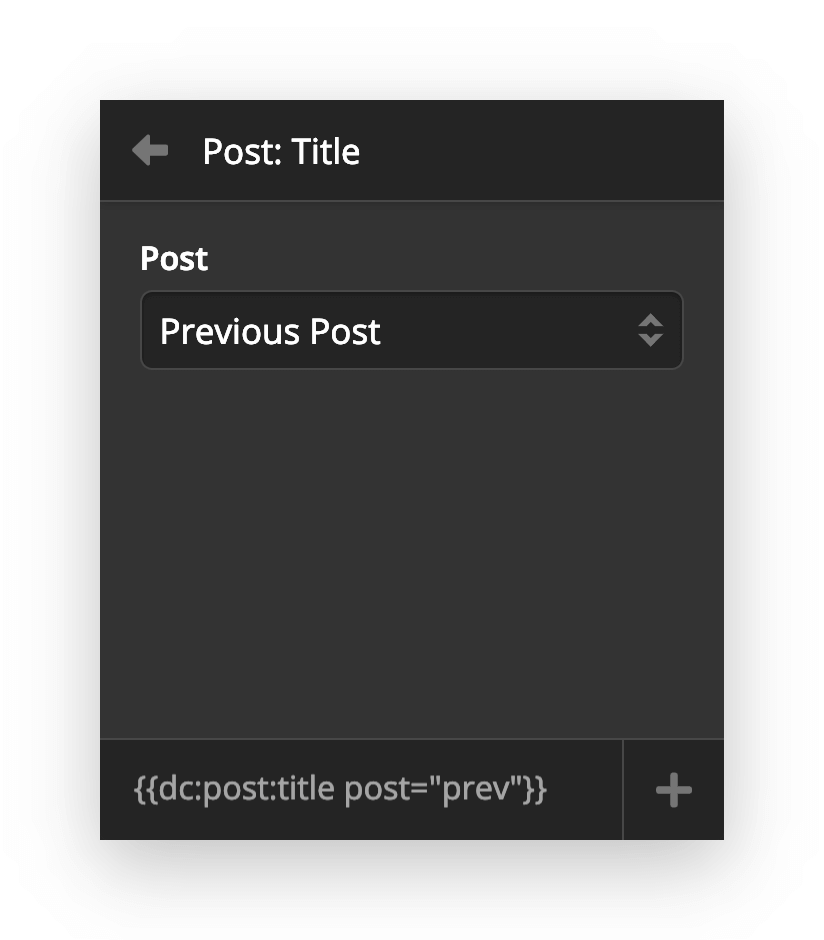Click the Post: Title header
The image size is (824, 940).
pos(282,151)
